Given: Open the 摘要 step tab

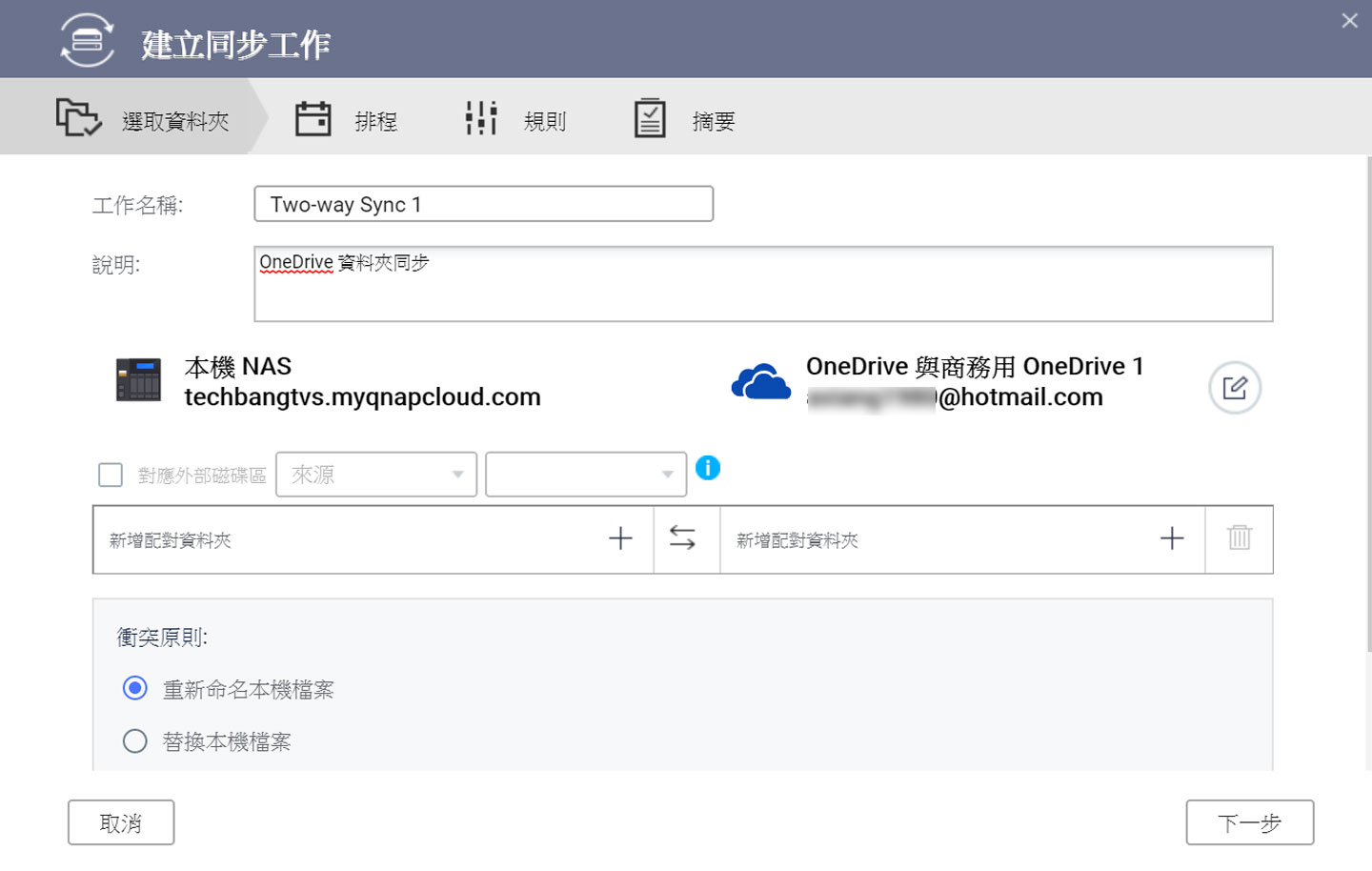Looking at the screenshot, I should pos(684,119).
